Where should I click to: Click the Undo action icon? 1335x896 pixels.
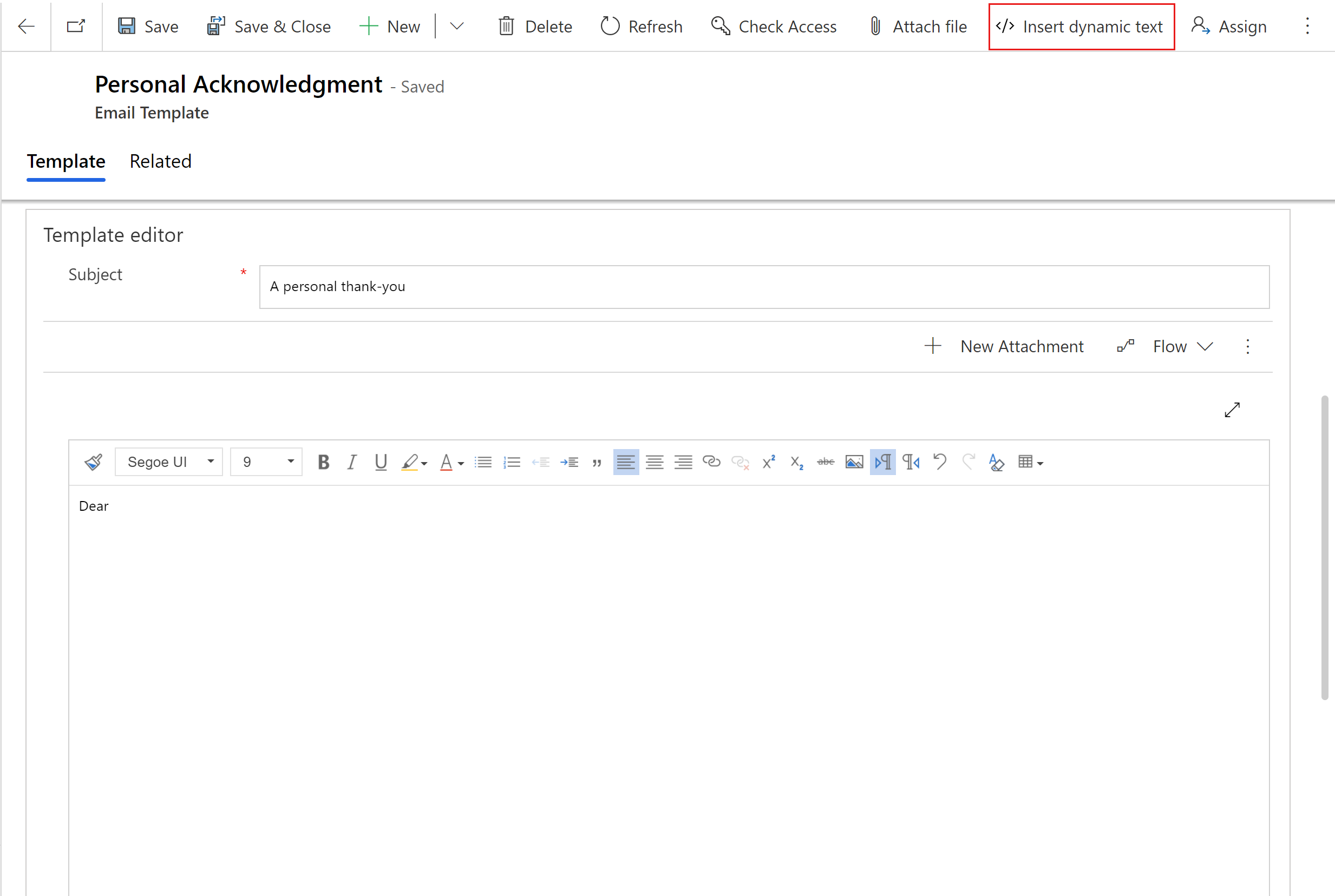(940, 461)
